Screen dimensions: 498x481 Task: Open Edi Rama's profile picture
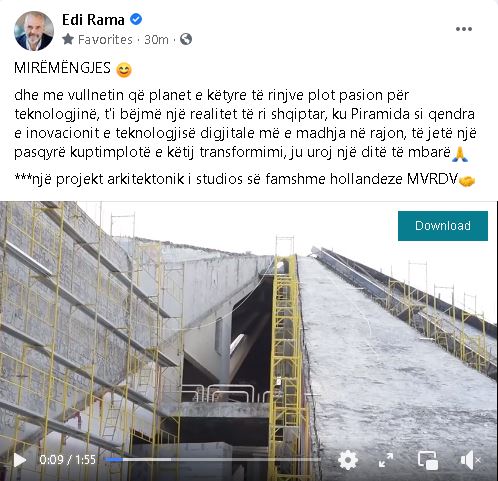tap(34, 31)
